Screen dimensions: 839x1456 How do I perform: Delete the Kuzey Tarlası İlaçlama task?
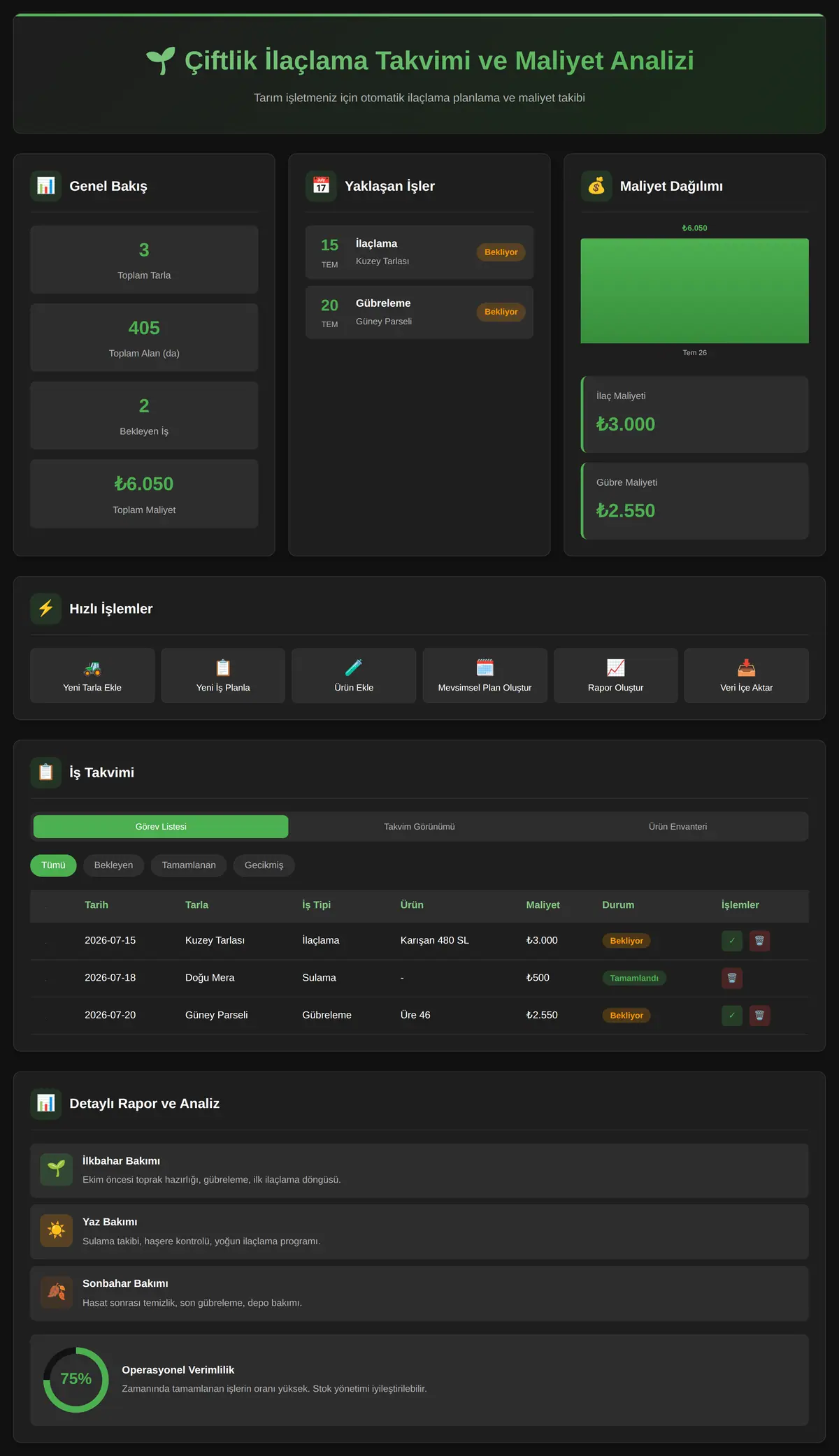(x=759, y=941)
